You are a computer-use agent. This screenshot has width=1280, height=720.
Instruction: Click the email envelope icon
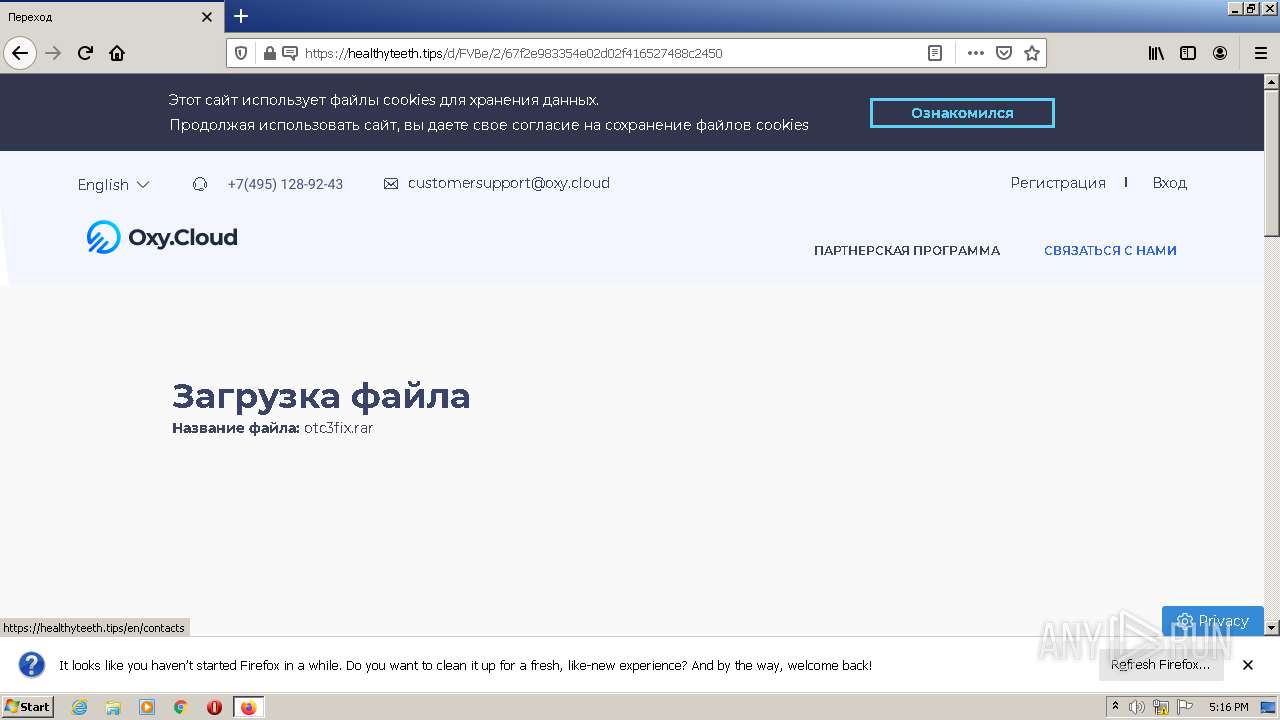point(391,184)
